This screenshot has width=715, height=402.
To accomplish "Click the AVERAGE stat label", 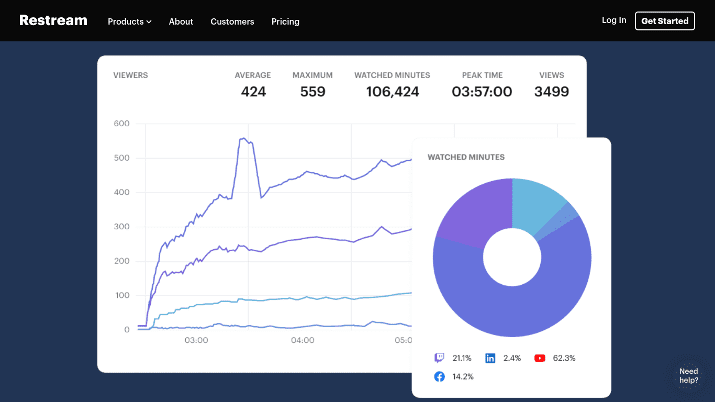I will tap(253, 75).
